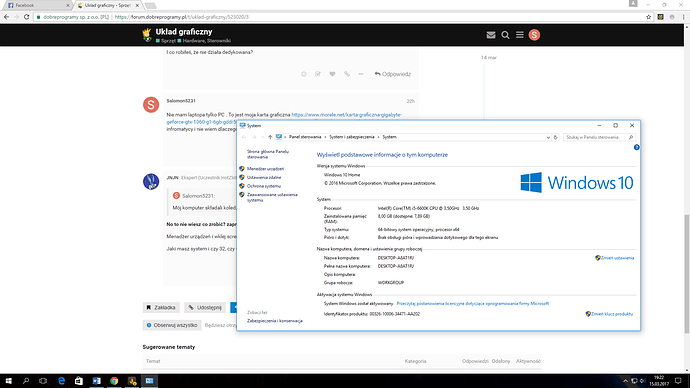This screenshot has width=690, height=388.
Task: Refresh the Control Panel address bar
Action: pos(555,137)
